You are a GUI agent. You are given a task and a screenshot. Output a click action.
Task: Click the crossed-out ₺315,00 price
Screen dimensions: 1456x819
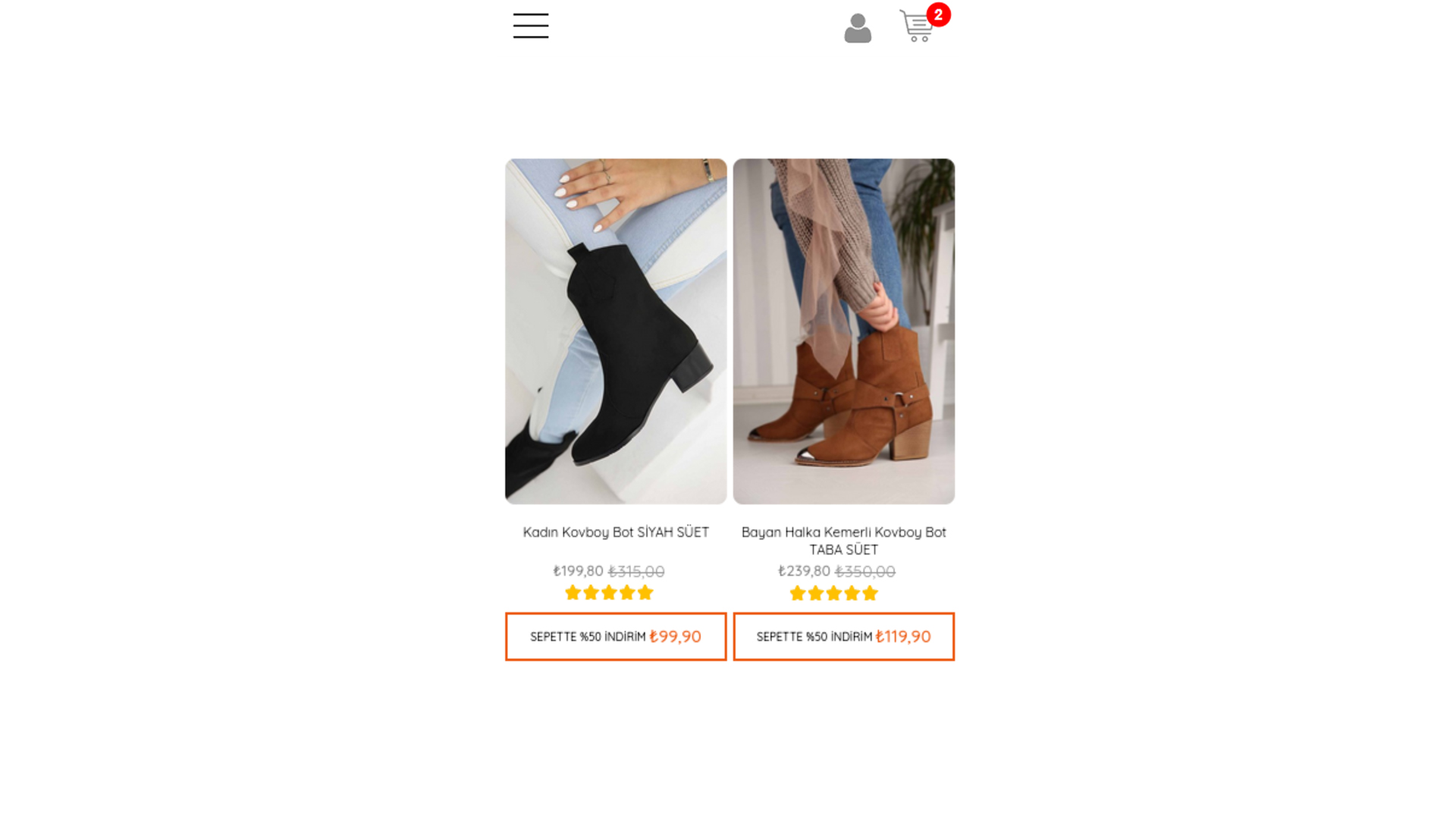click(x=636, y=571)
